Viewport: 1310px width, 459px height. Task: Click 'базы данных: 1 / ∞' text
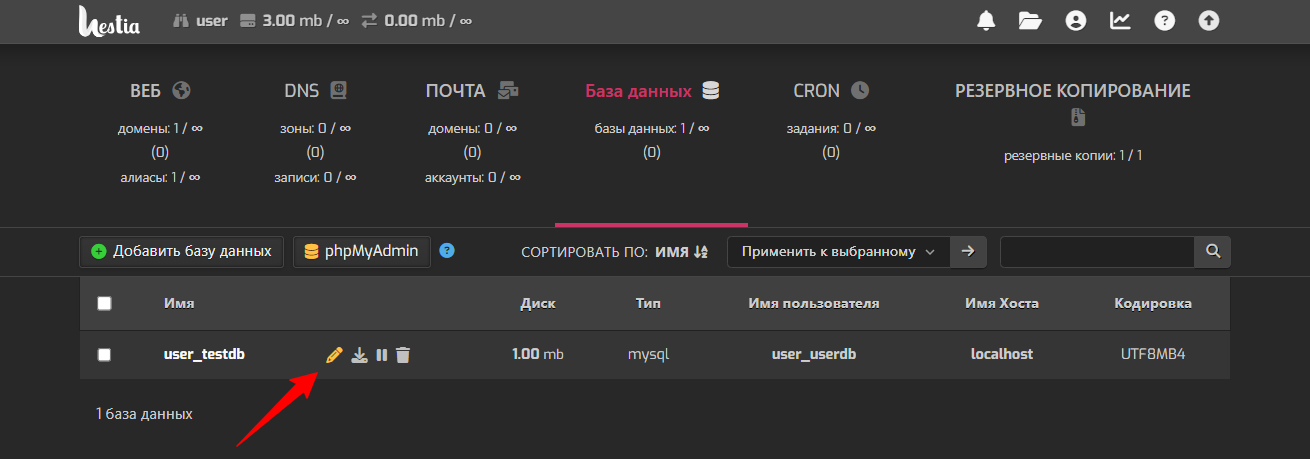[652, 128]
